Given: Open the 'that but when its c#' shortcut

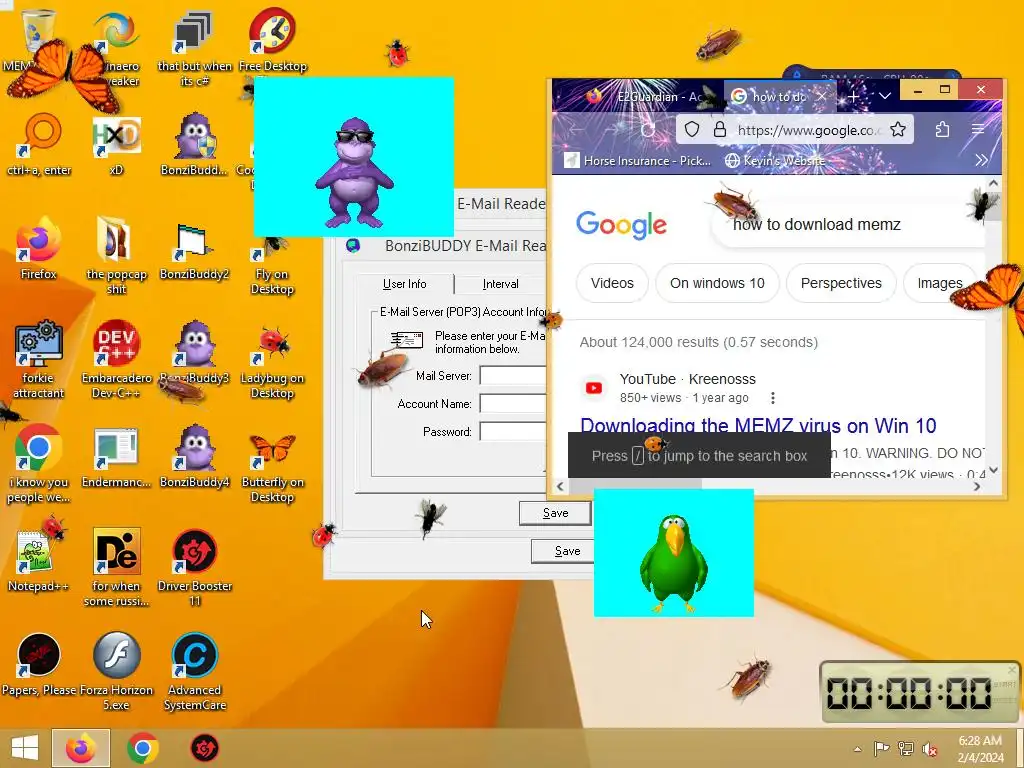Looking at the screenshot, I should click(195, 48).
